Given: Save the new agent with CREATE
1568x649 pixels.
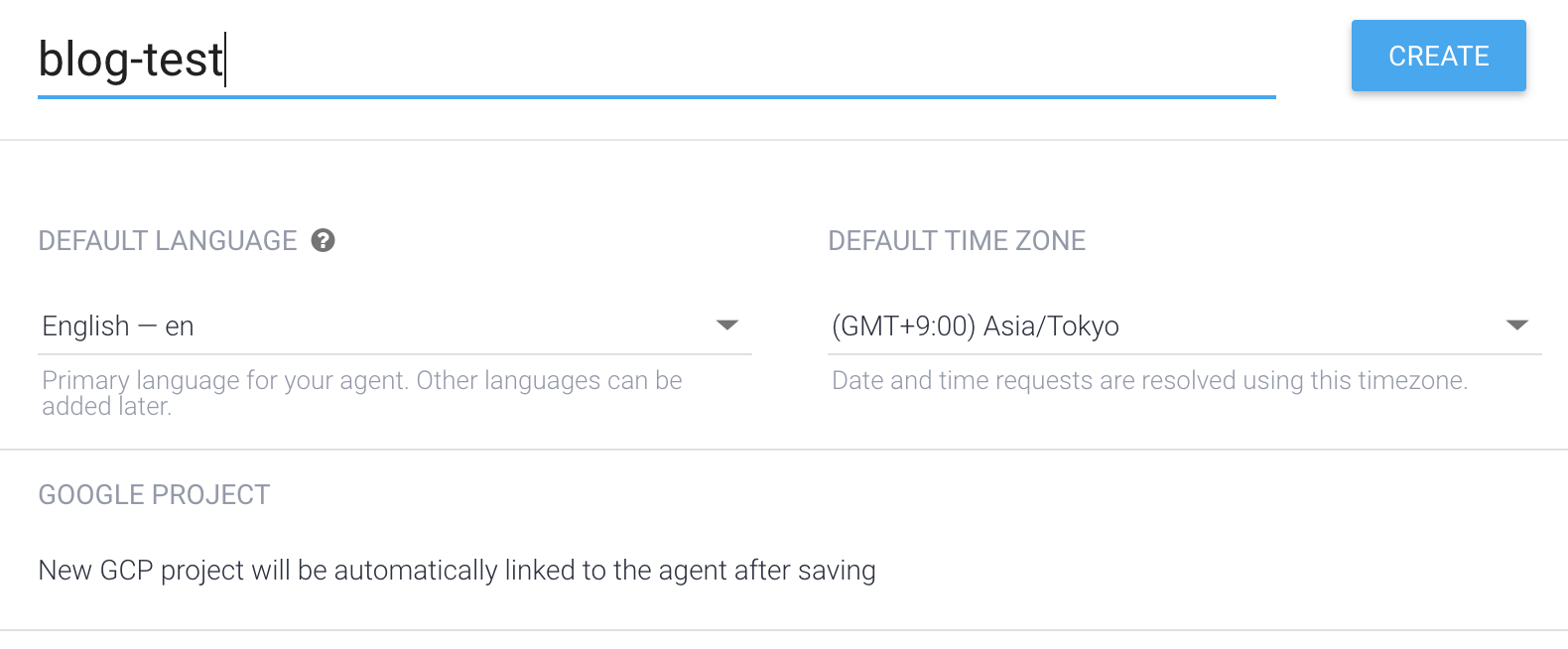Looking at the screenshot, I should tap(1438, 56).
